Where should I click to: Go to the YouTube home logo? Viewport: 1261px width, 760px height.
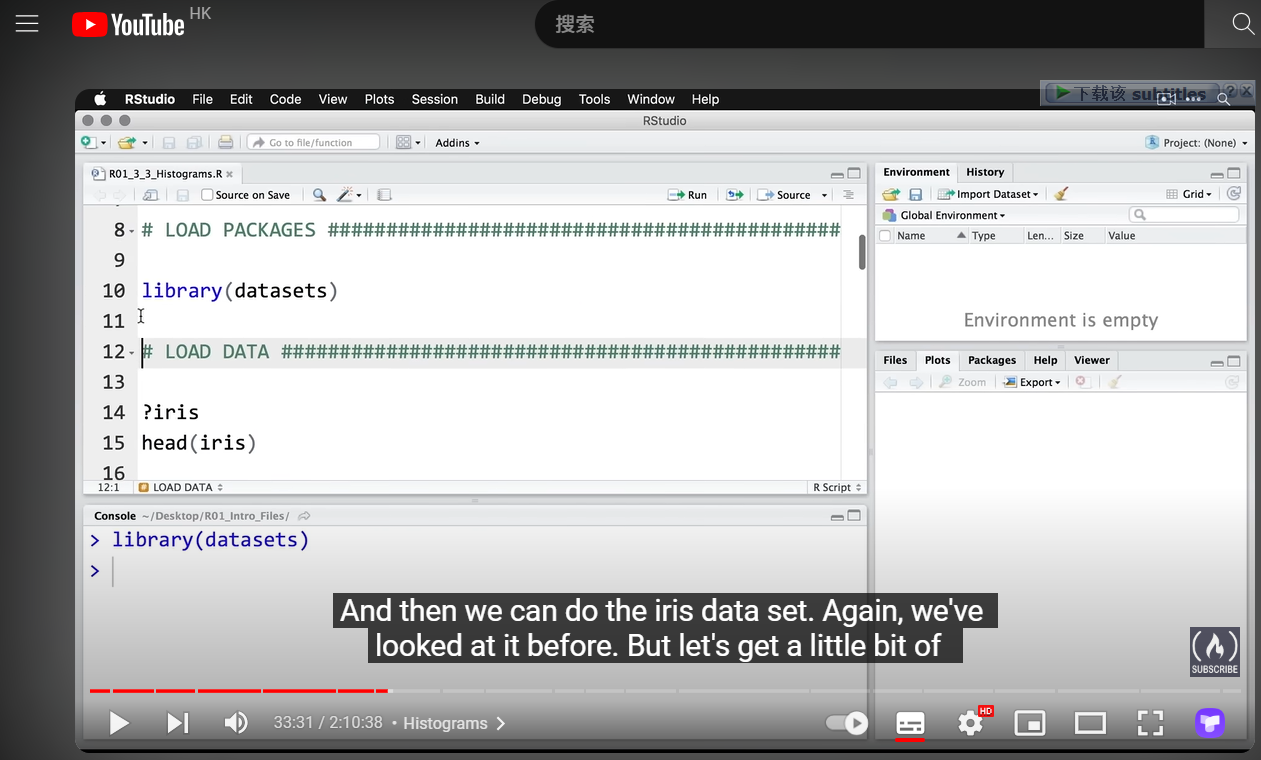coord(129,24)
